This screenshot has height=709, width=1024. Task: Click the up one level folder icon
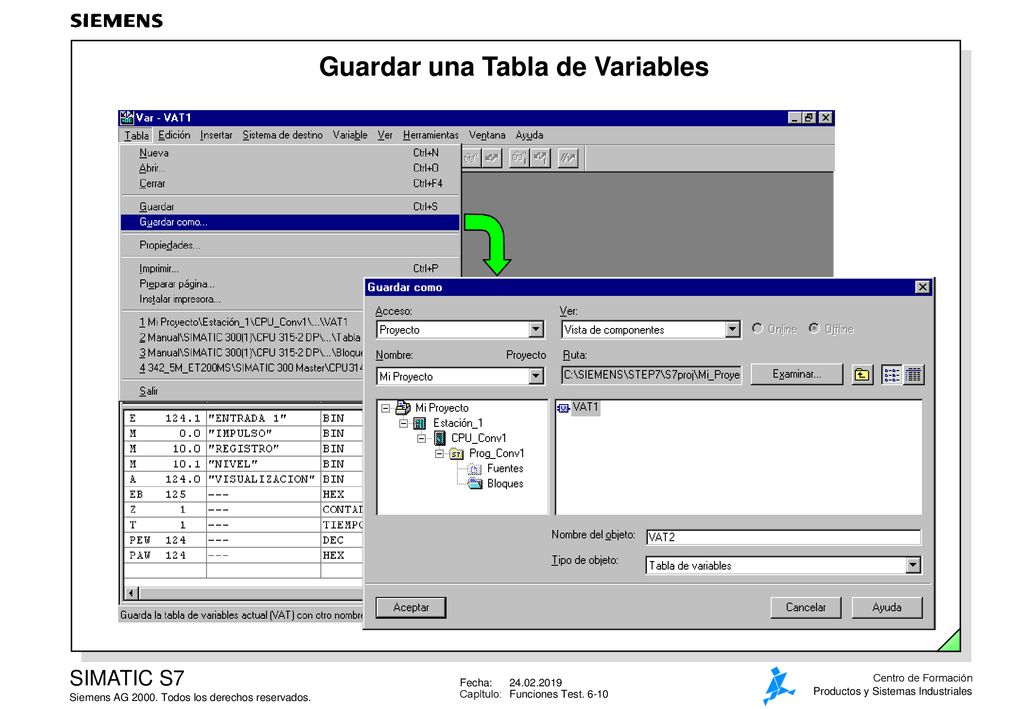tap(862, 375)
